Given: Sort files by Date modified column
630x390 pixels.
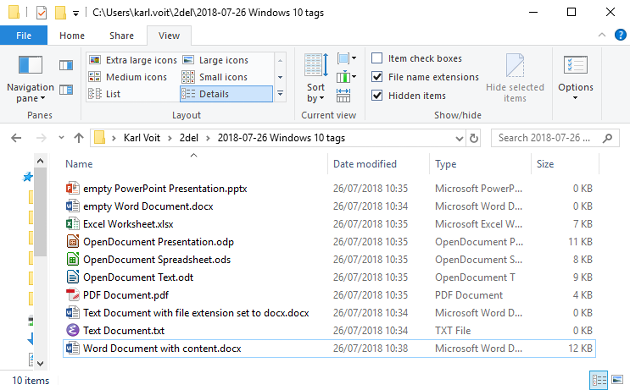Looking at the screenshot, I should click(x=364, y=164).
